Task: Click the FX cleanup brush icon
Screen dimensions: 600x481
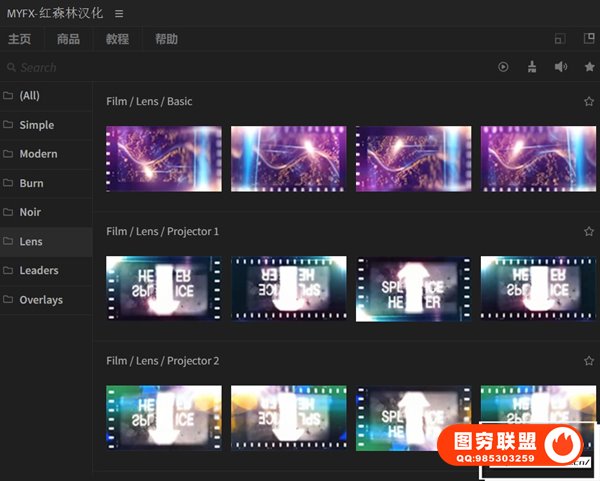Action: [532, 67]
